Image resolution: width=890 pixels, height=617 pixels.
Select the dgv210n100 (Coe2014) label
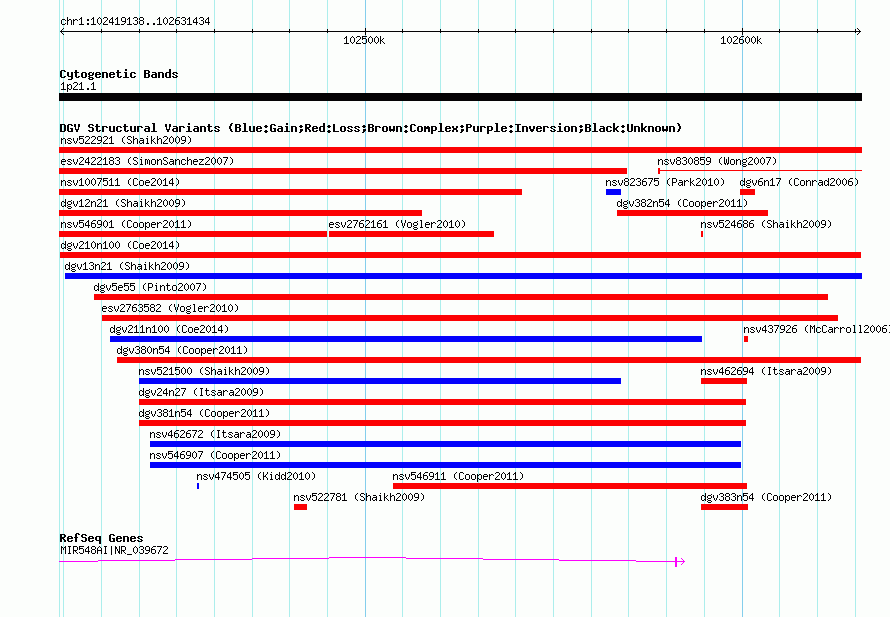point(120,245)
